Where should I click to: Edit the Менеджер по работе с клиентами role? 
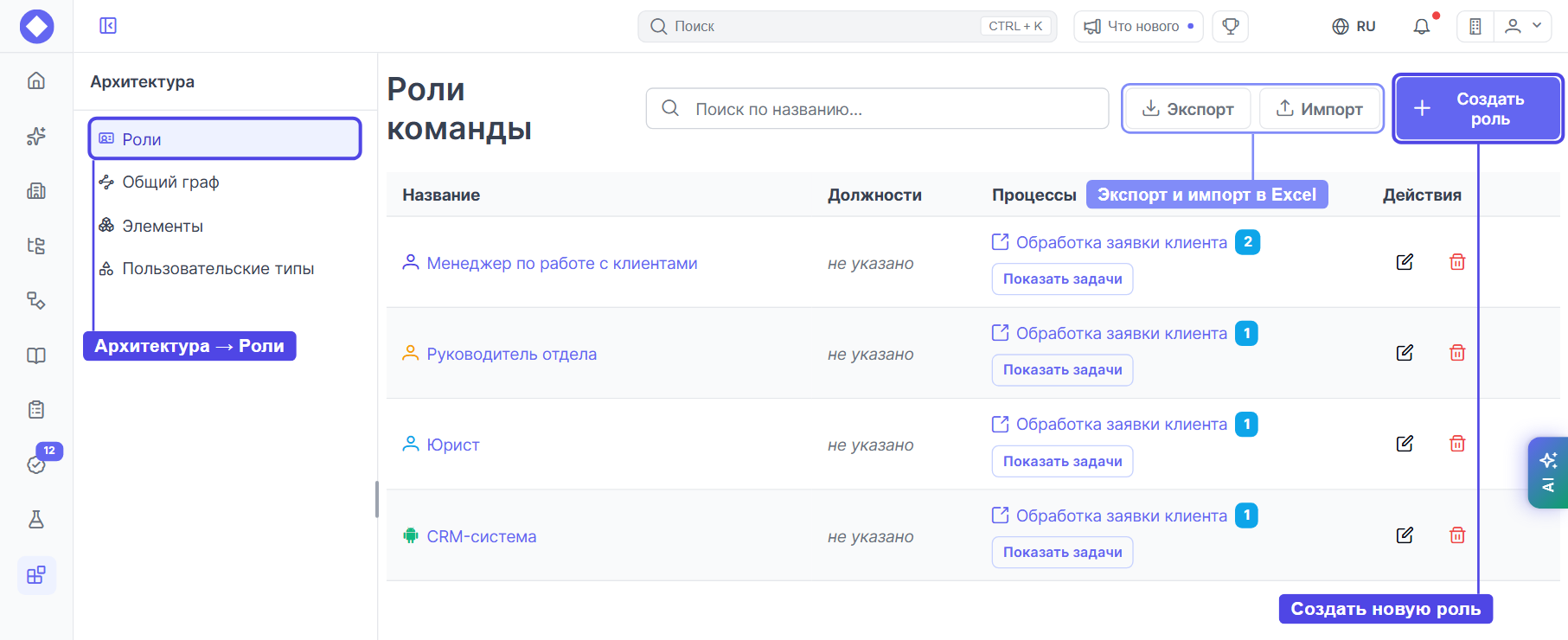tap(1405, 262)
